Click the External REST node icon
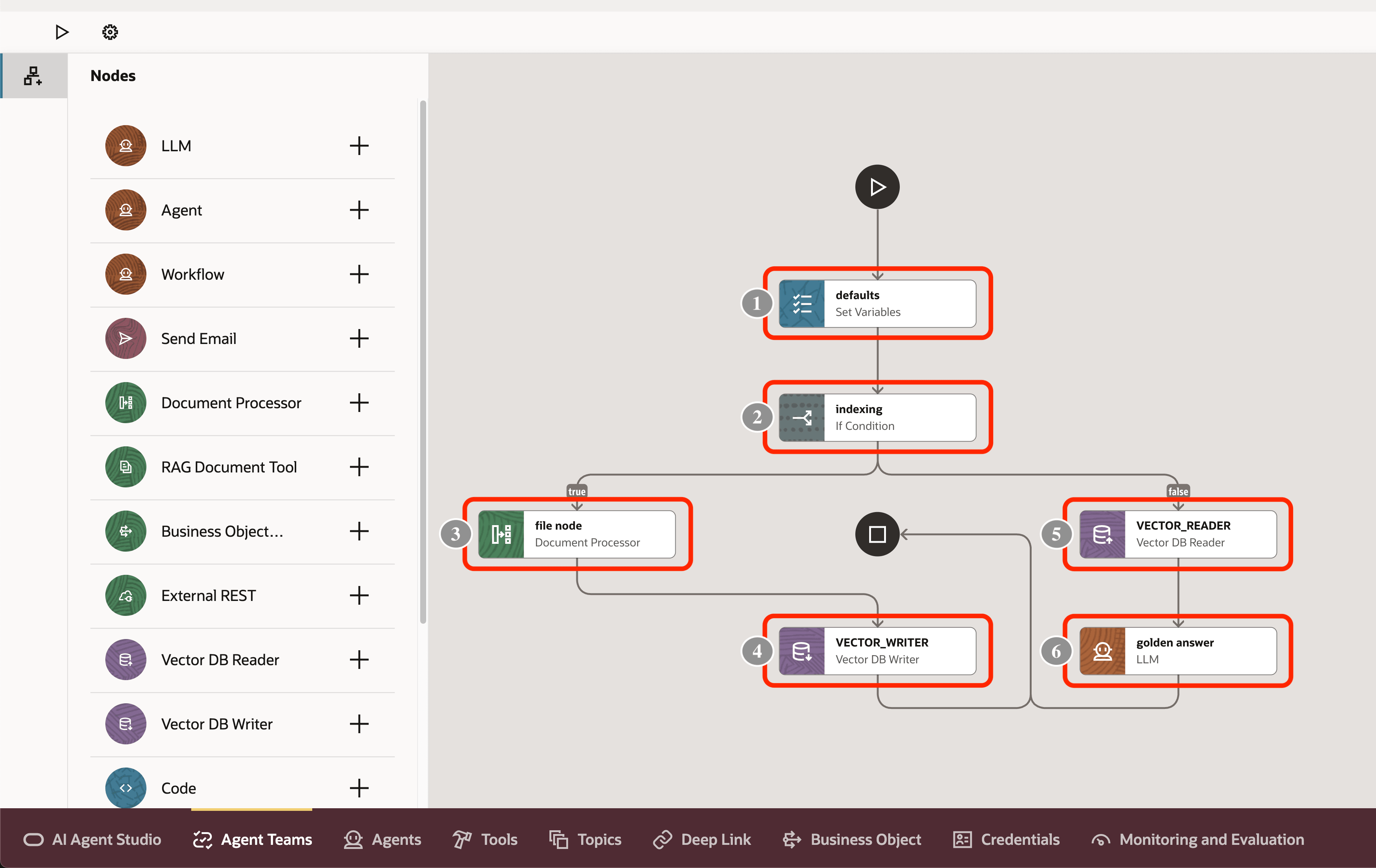The width and height of the screenshot is (1376, 868). tap(126, 595)
